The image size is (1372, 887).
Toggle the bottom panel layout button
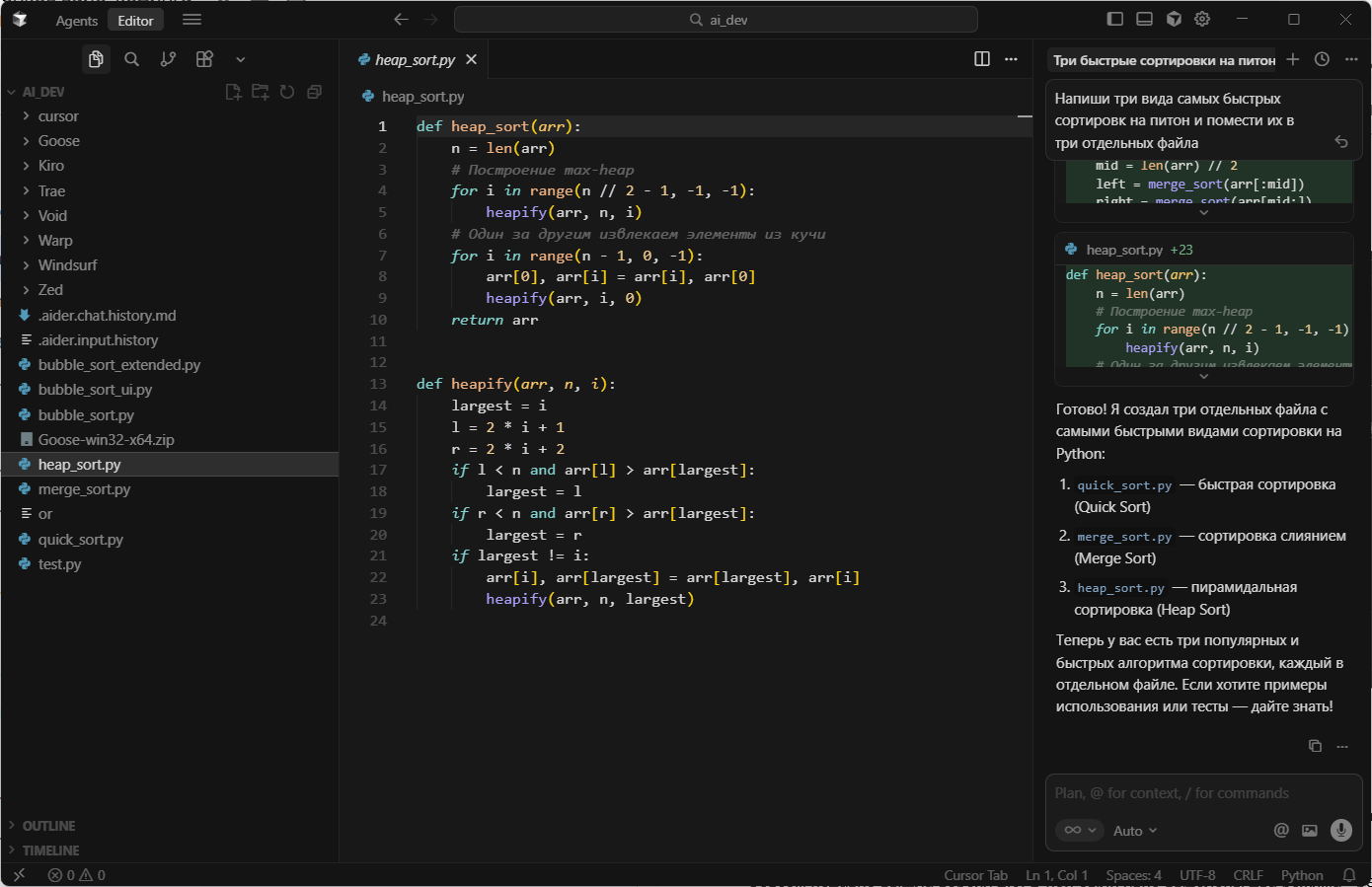click(x=1144, y=19)
